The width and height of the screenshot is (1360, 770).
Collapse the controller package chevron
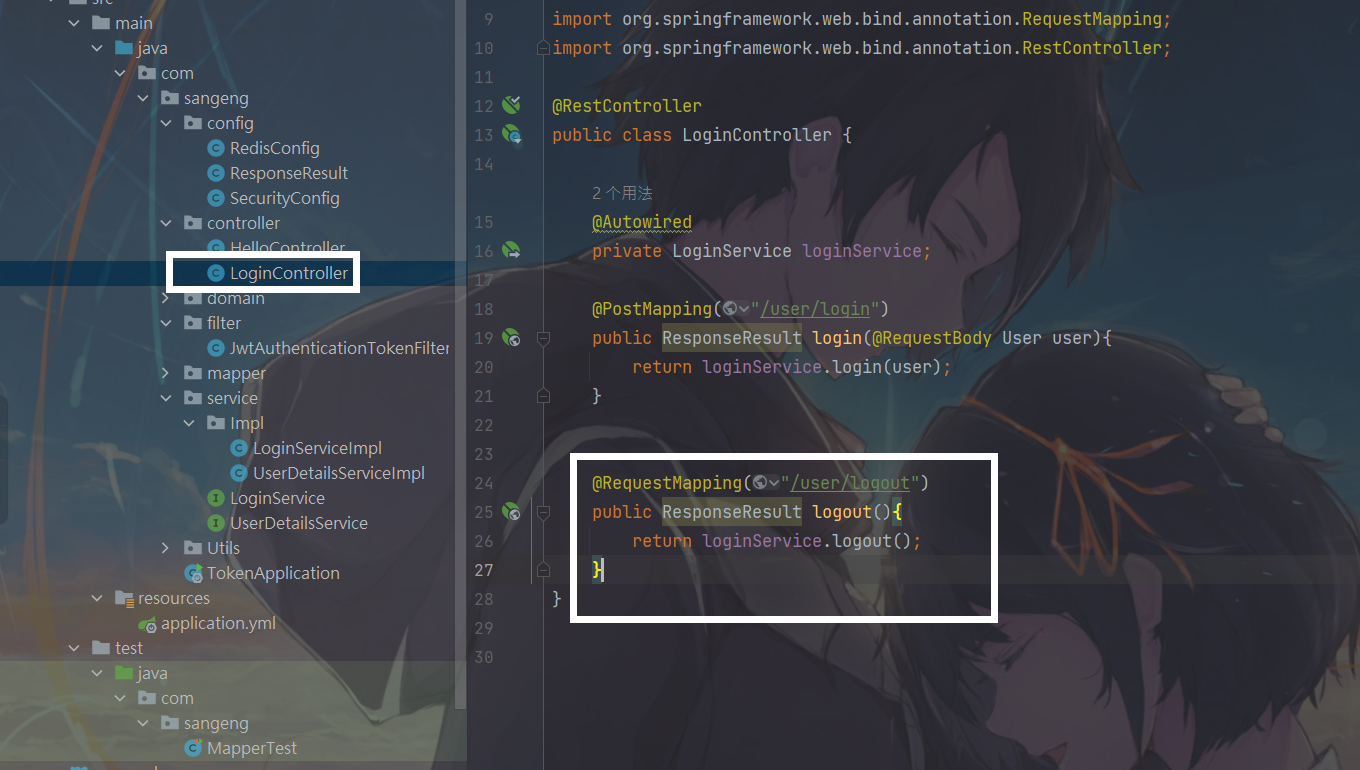pyautogui.click(x=166, y=223)
